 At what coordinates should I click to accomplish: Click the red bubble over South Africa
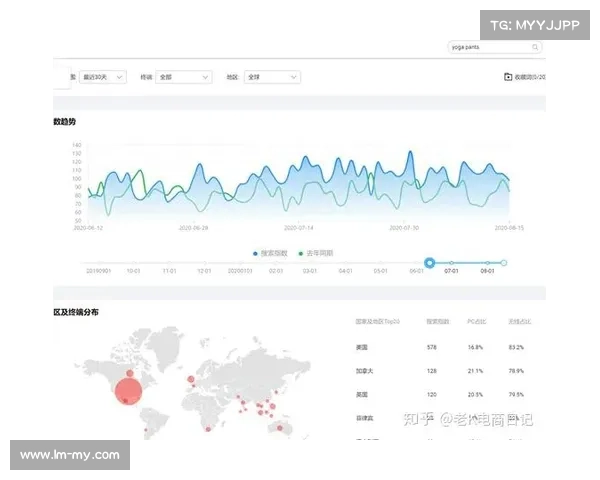pyautogui.click(x=208, y=429)
